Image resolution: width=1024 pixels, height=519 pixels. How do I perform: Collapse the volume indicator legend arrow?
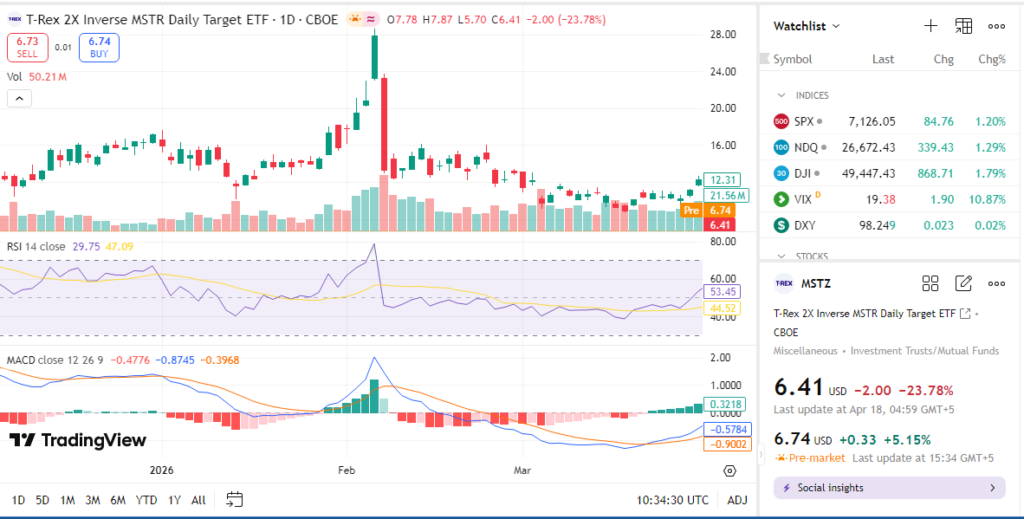[18, 98]
